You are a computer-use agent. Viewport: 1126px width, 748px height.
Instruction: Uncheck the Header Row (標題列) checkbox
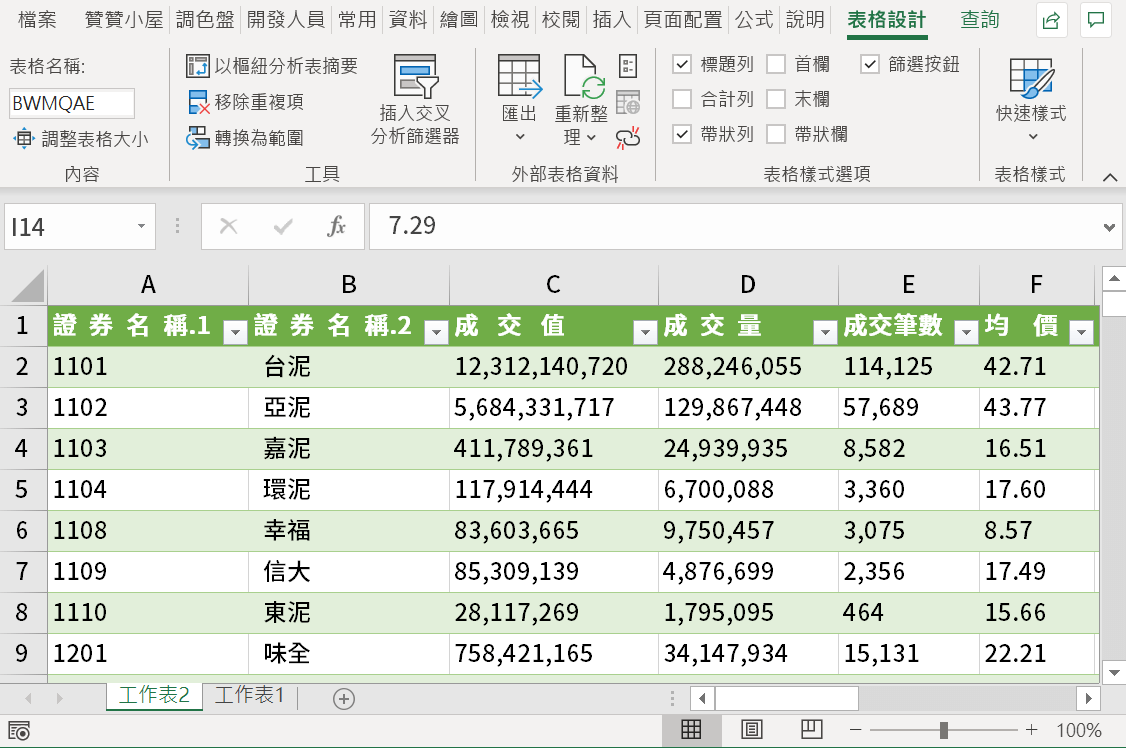coord(681,65)
